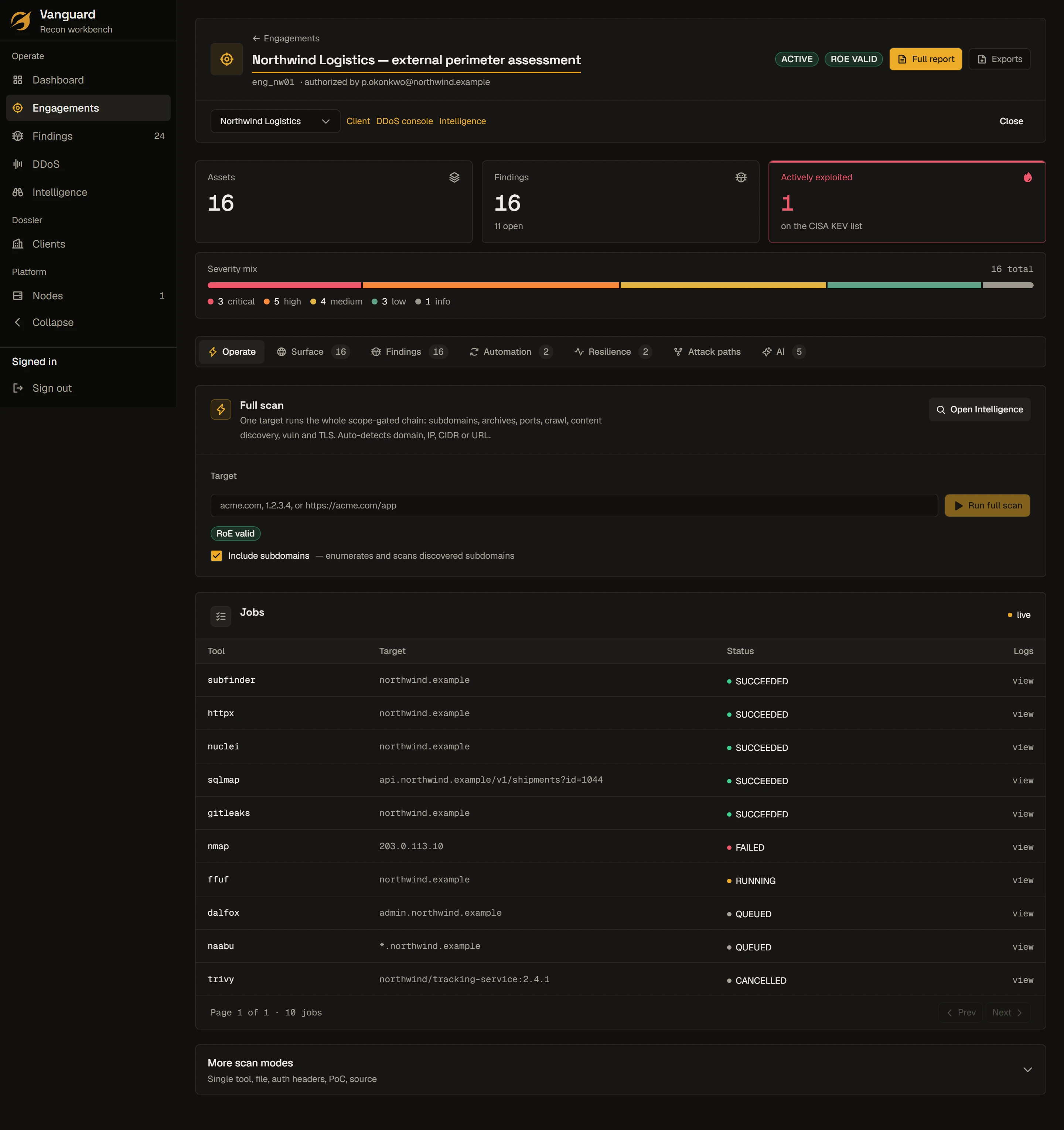The width and height of the screenshot is (1064, 1130).
Task: Go to Intelligence in the sidebar
Action: pyautogui.click(x=88, y=192)
